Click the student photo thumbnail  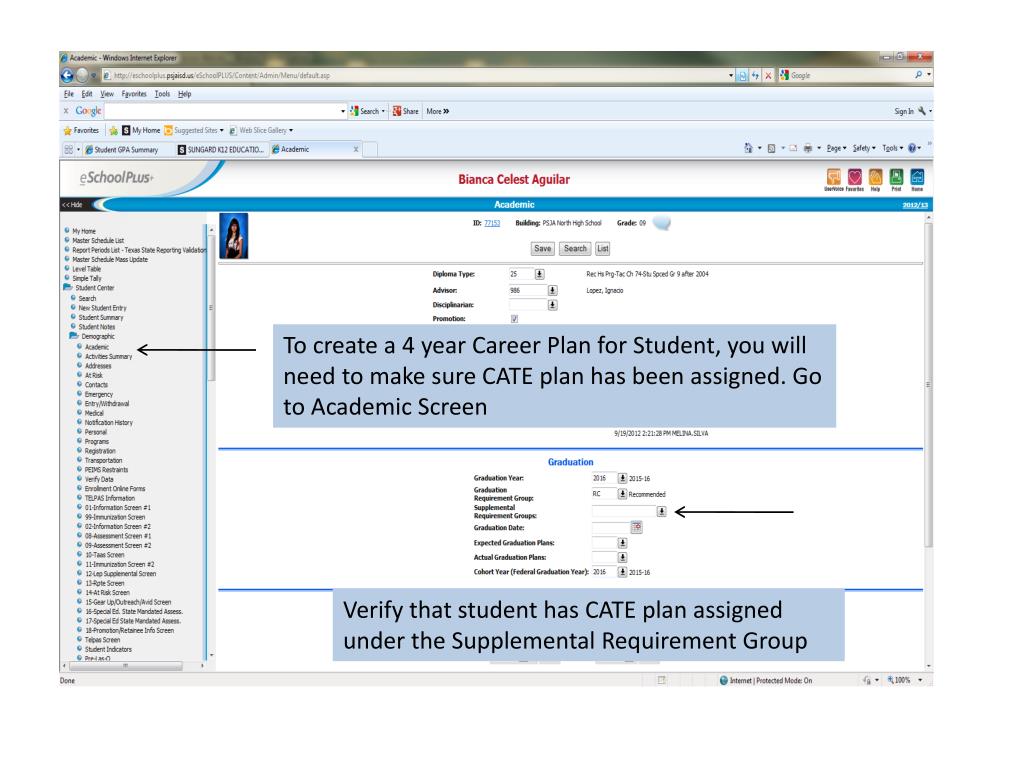[233, 236]
